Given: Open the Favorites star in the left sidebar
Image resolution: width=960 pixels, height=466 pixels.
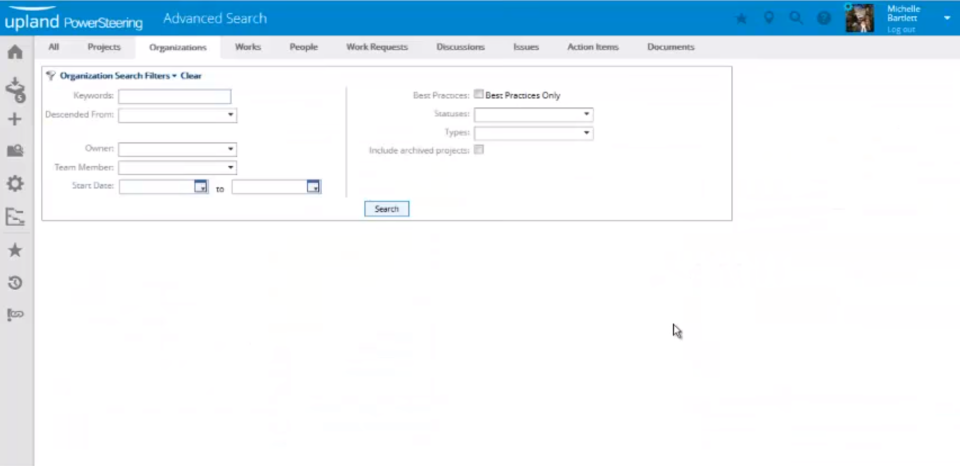Looking at the screenshot, I should point(15,250).
